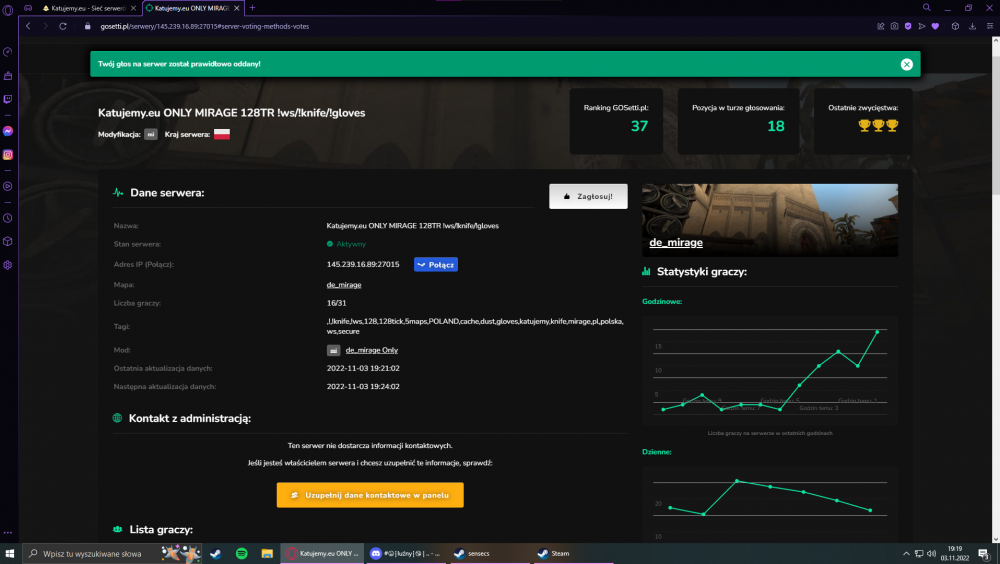Open the ad blocker shield icon
1000x564 pixels.
coord(908,26)
